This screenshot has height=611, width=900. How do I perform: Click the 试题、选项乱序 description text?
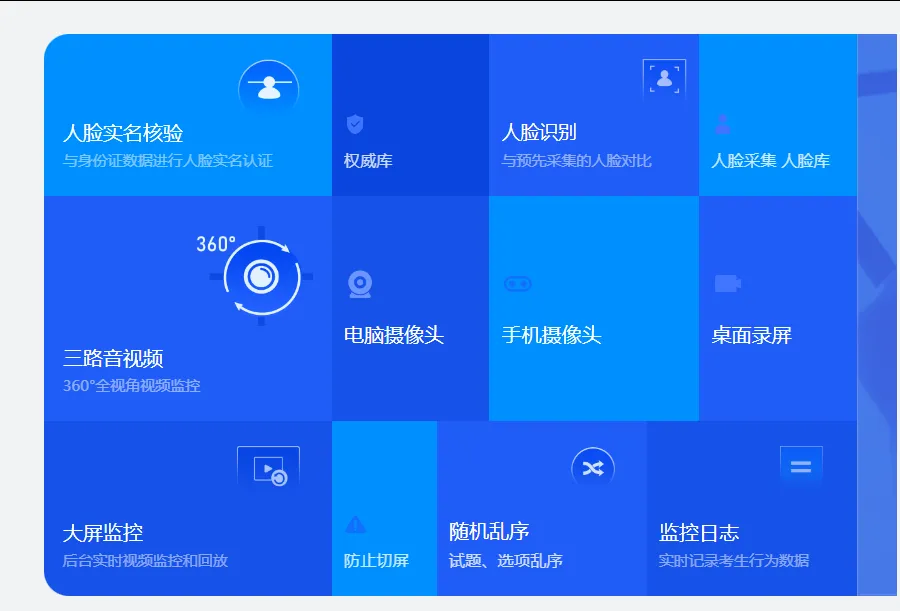pyautogui.click(x=505, y=561)
